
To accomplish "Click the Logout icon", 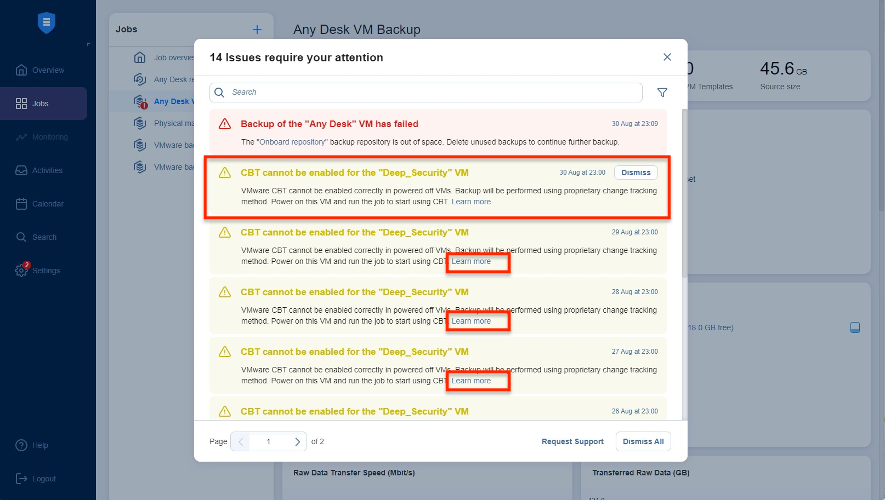I will pos(21,479).
